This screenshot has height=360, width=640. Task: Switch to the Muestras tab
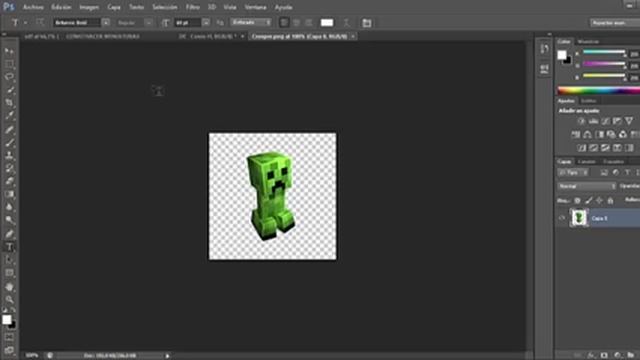(588, 42)
